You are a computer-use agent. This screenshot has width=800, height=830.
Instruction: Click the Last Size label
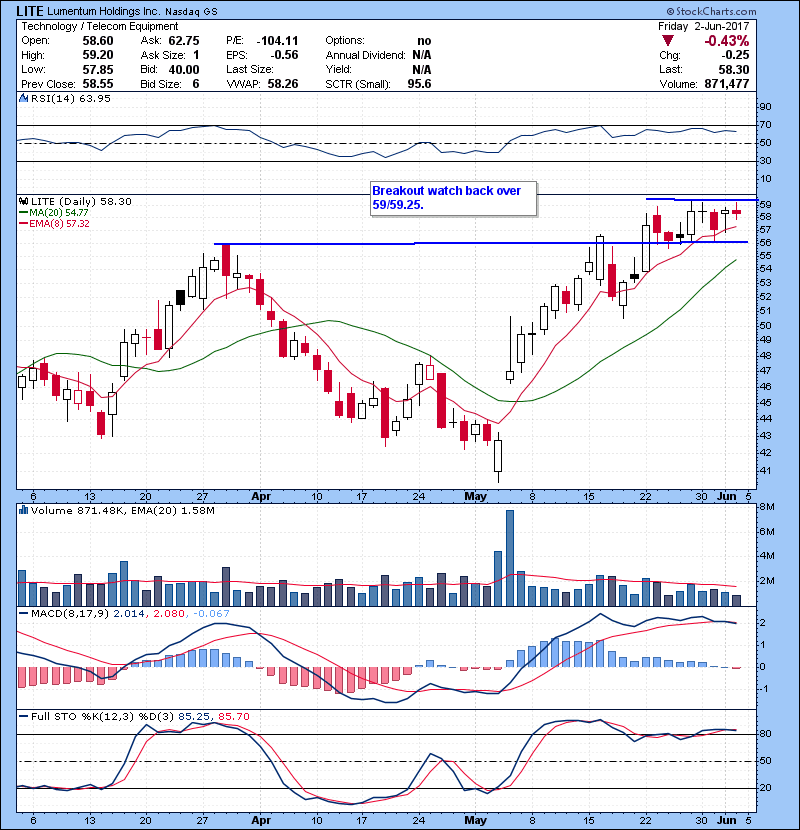coord(250,69)
